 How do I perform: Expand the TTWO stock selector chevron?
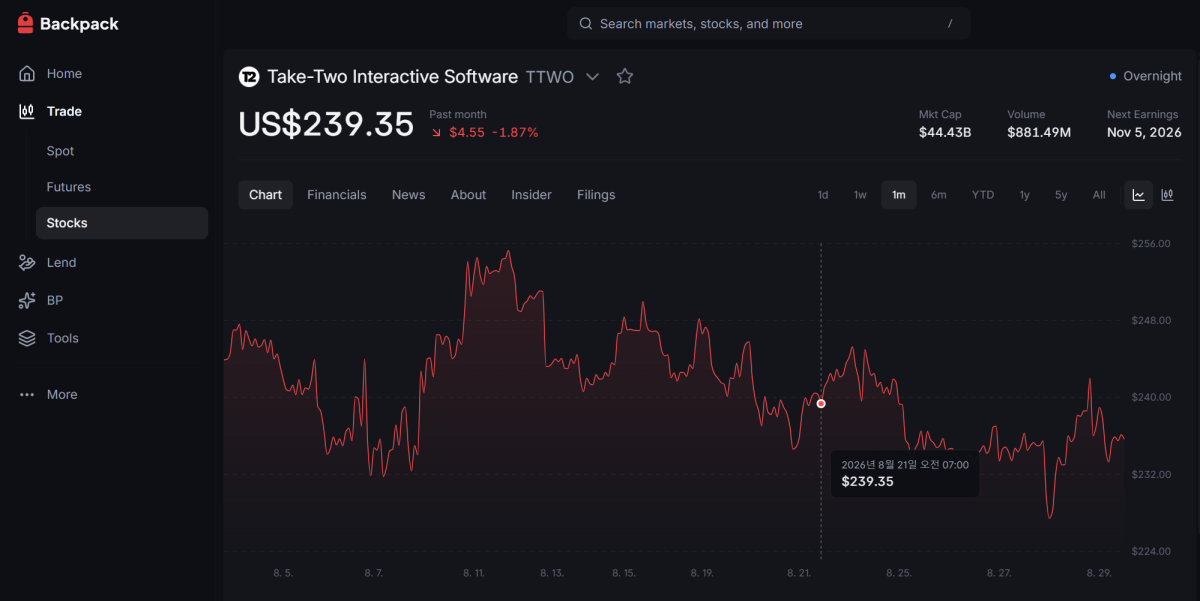592,76
